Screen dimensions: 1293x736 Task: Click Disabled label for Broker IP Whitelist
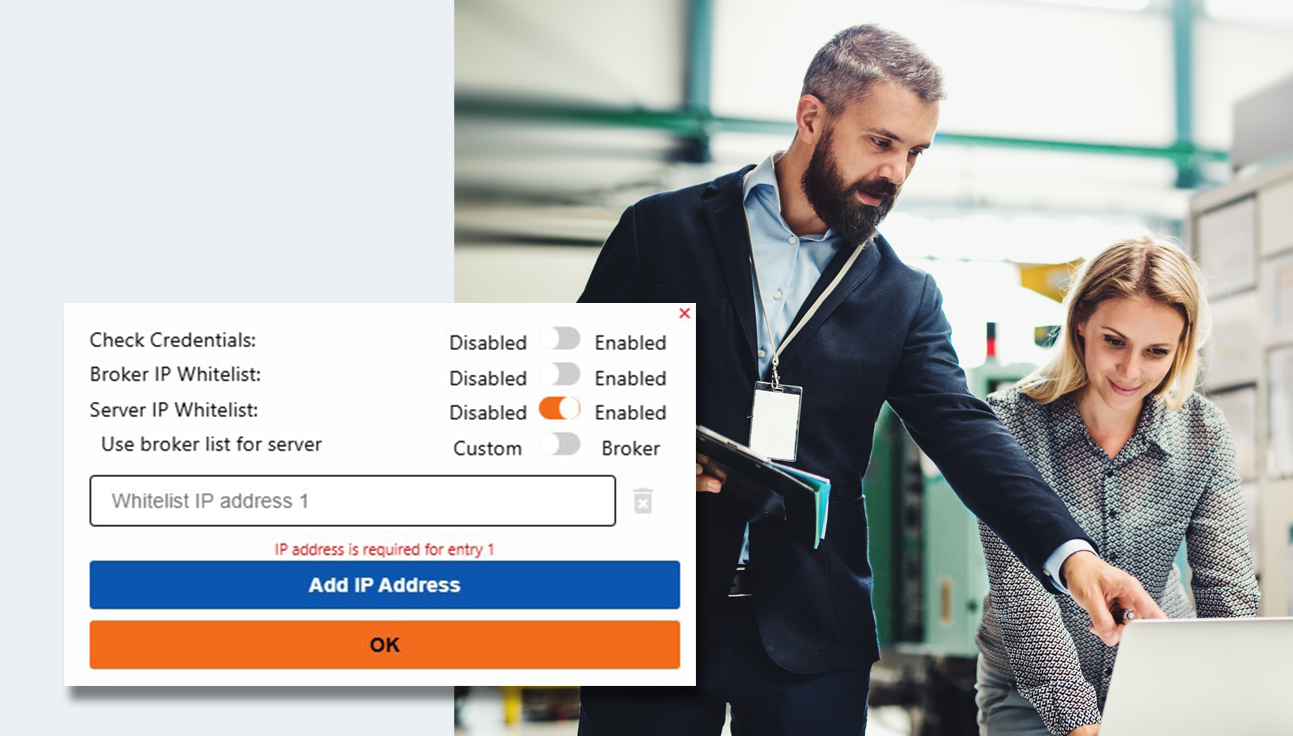(x=488, y=379)
